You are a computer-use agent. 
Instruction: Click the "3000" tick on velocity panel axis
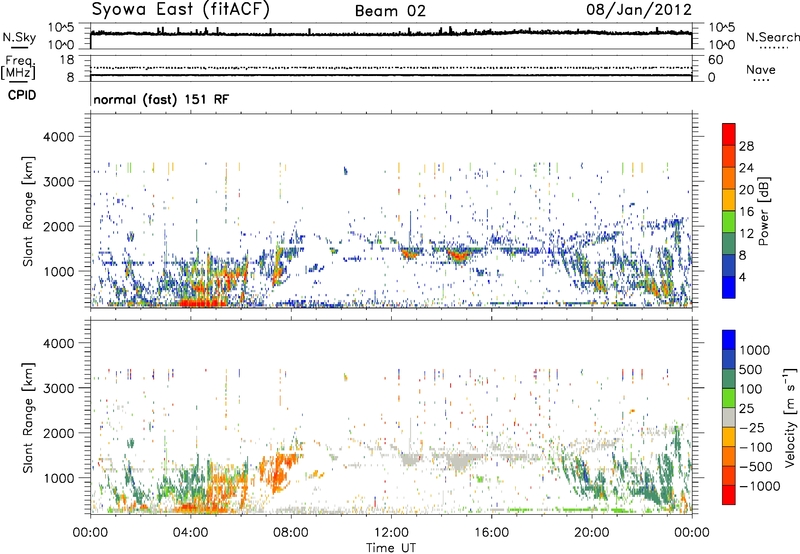click(58, 388)
